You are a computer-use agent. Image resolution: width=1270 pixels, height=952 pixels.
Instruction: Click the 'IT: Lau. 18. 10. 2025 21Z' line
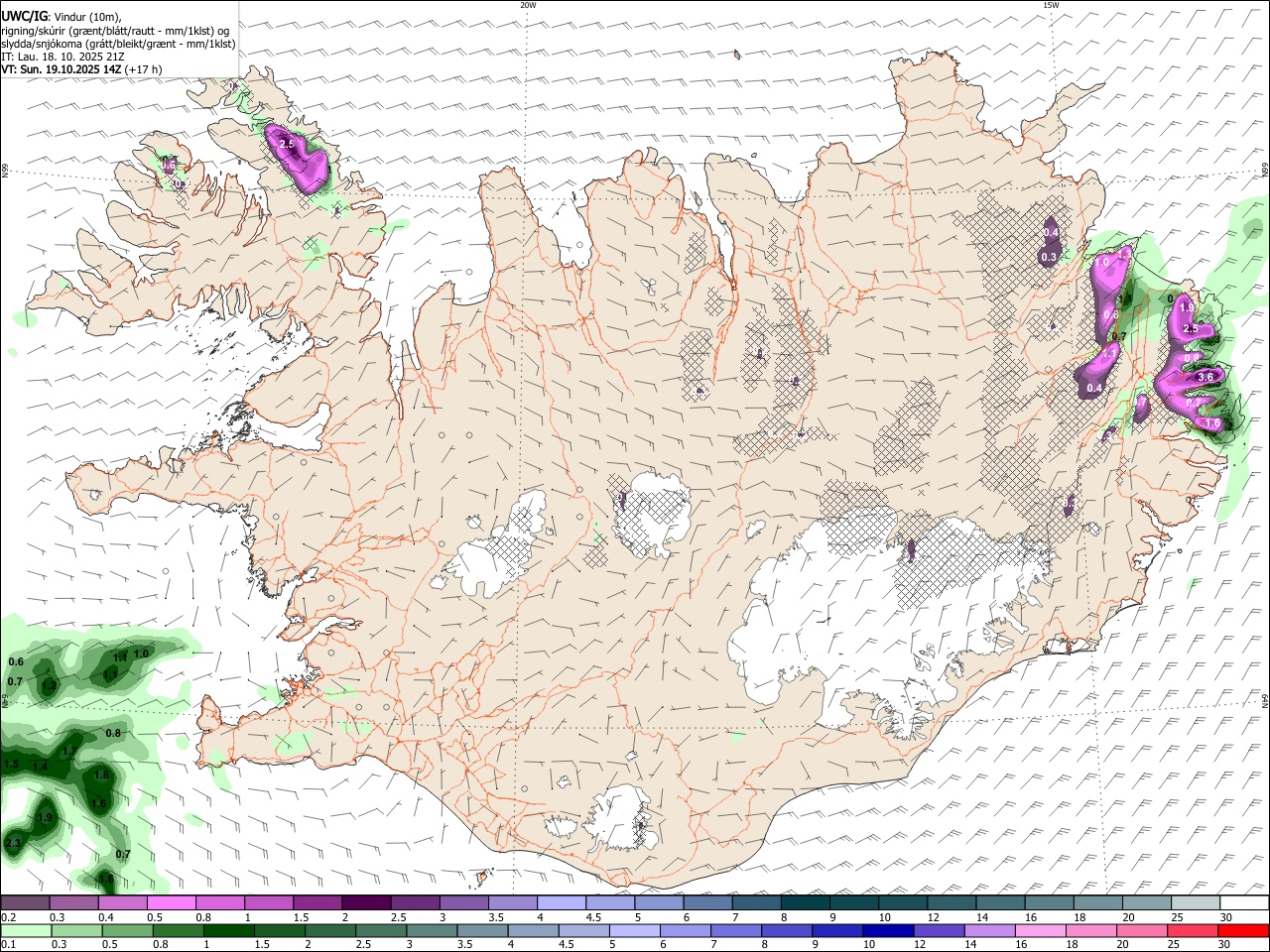(x=63, y=57)
